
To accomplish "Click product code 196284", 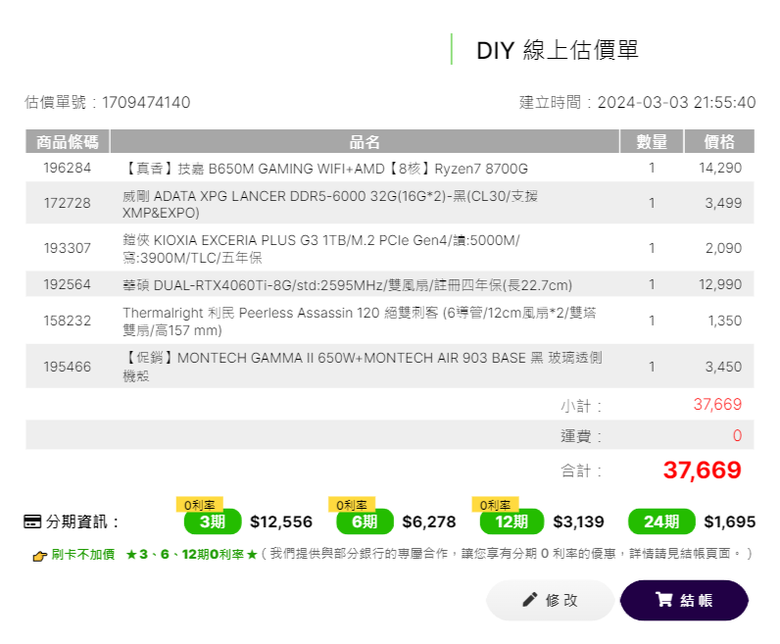I will click(x=67, y=168).
